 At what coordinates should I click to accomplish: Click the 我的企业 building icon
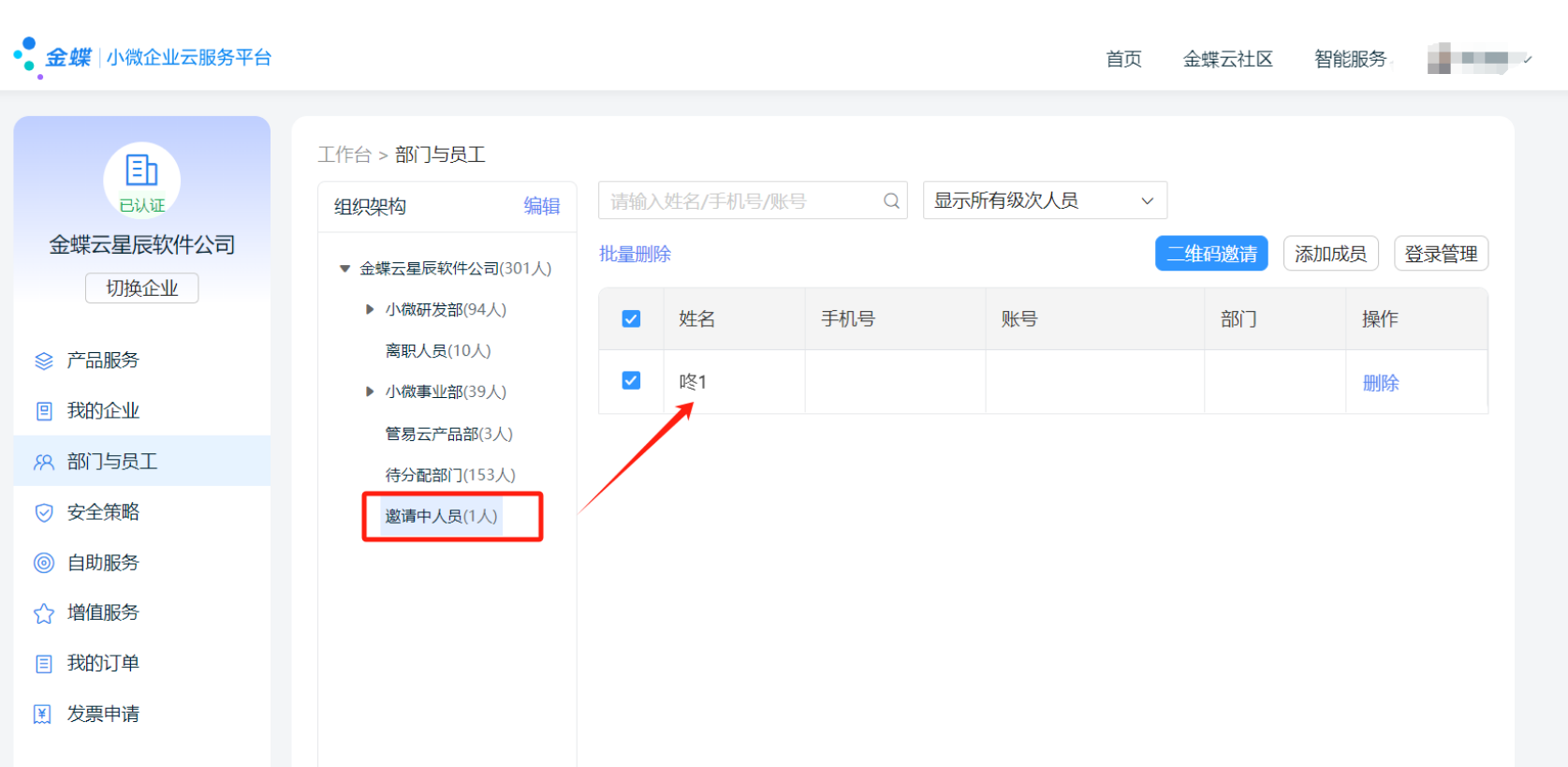click(44, 411)
